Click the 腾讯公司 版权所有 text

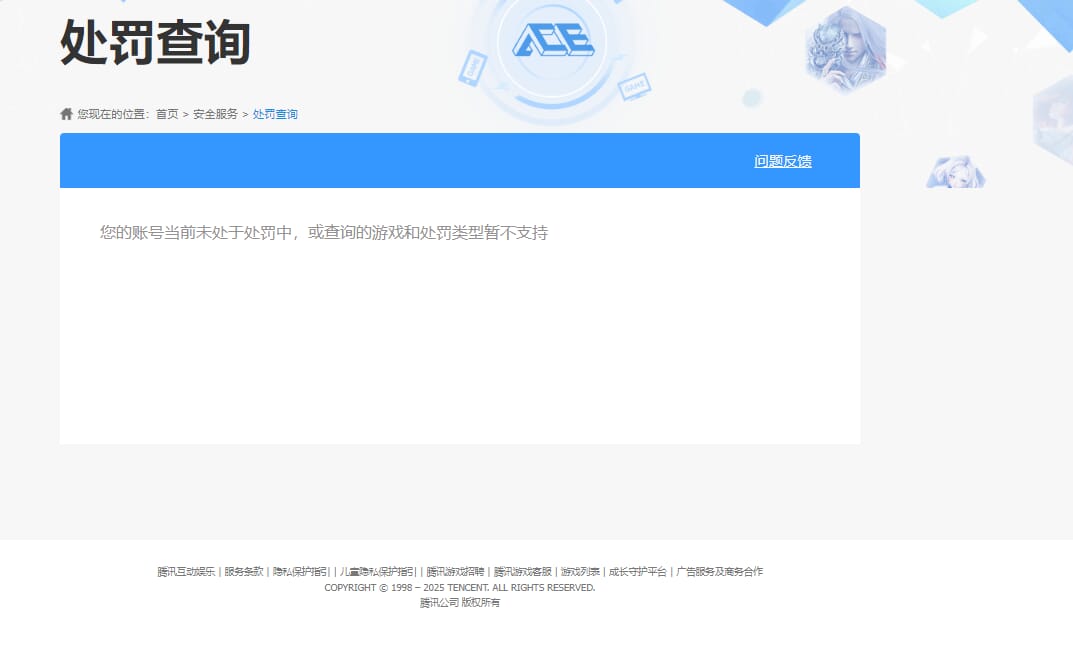(x=460, y=603)
